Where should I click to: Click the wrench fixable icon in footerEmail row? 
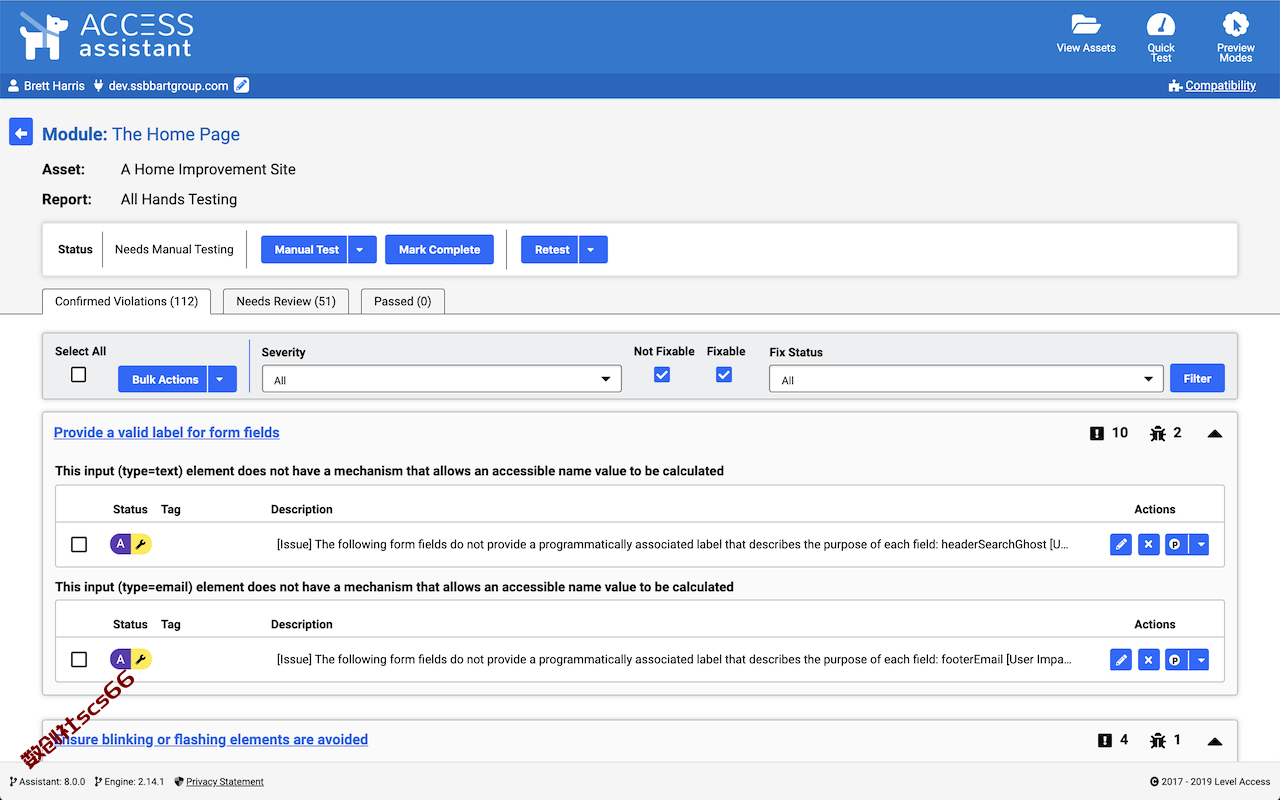141,659
